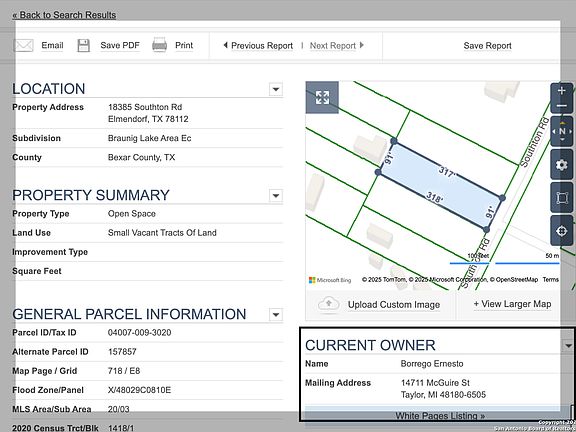Open the View Larger Map link
The height and width of the screenshot is (432, 576).
coord(512,304)
